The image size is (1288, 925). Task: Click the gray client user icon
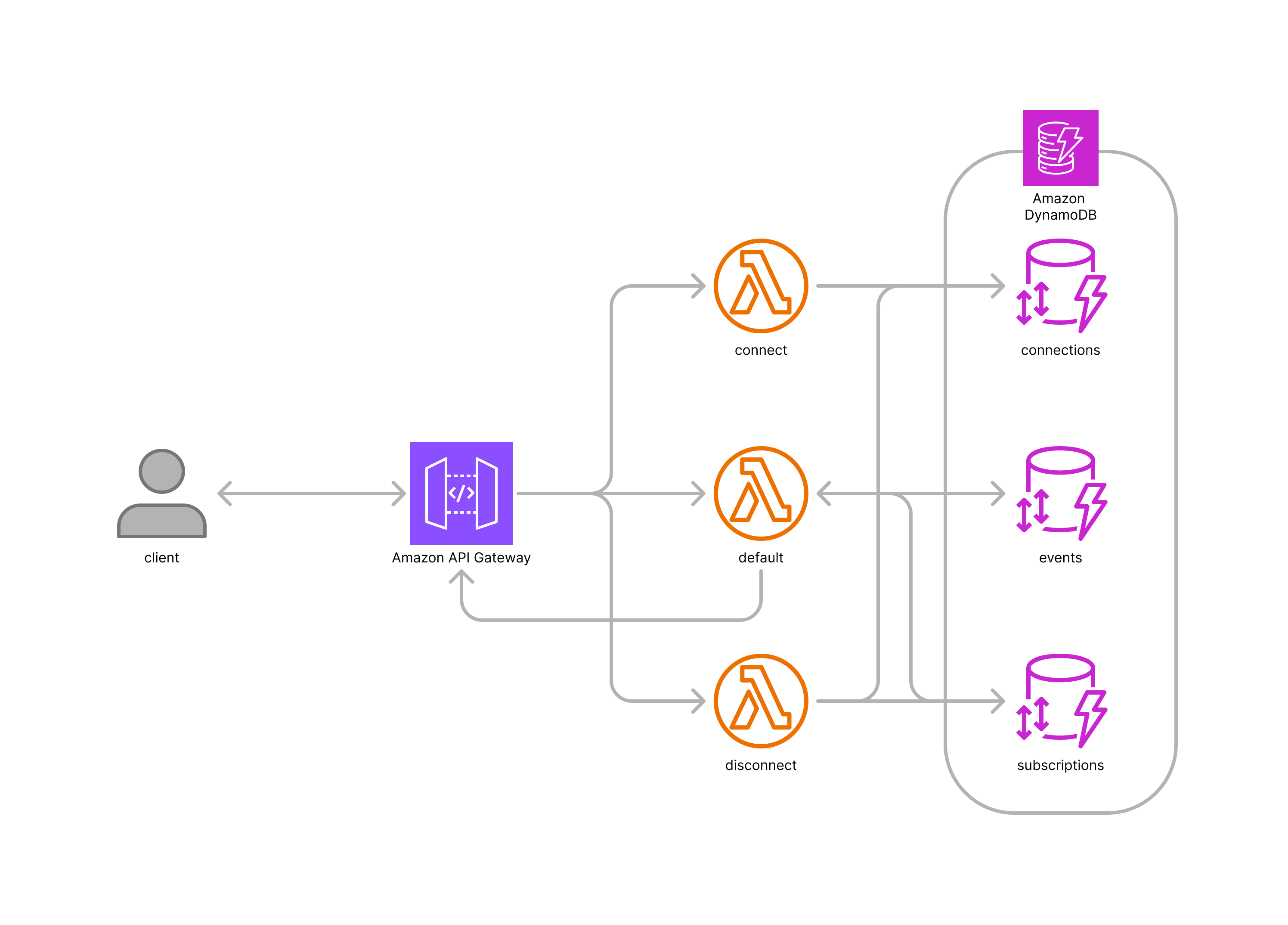click(x=161, y=493)
